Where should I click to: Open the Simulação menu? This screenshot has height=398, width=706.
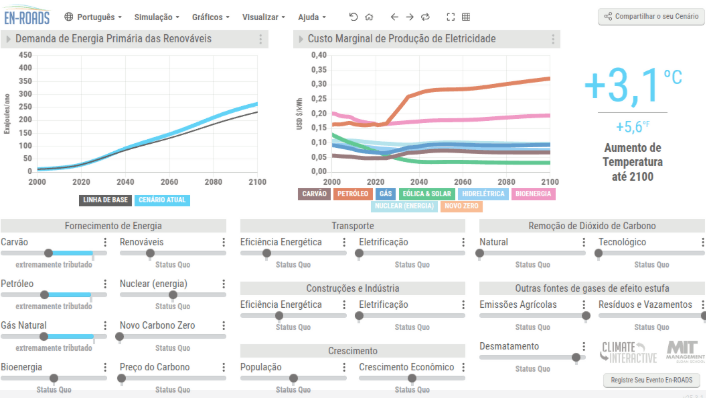157,17
